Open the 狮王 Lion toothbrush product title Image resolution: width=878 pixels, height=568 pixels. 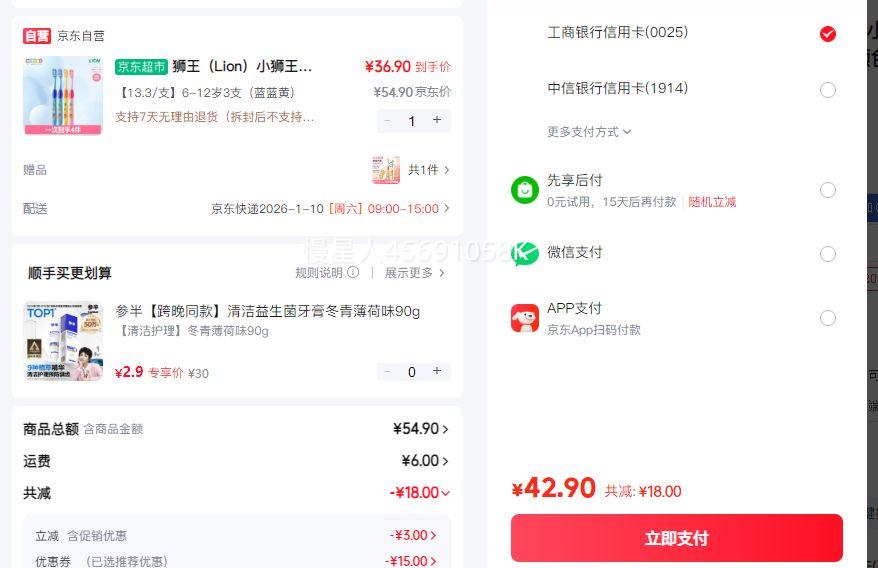(x=242, y=67)
